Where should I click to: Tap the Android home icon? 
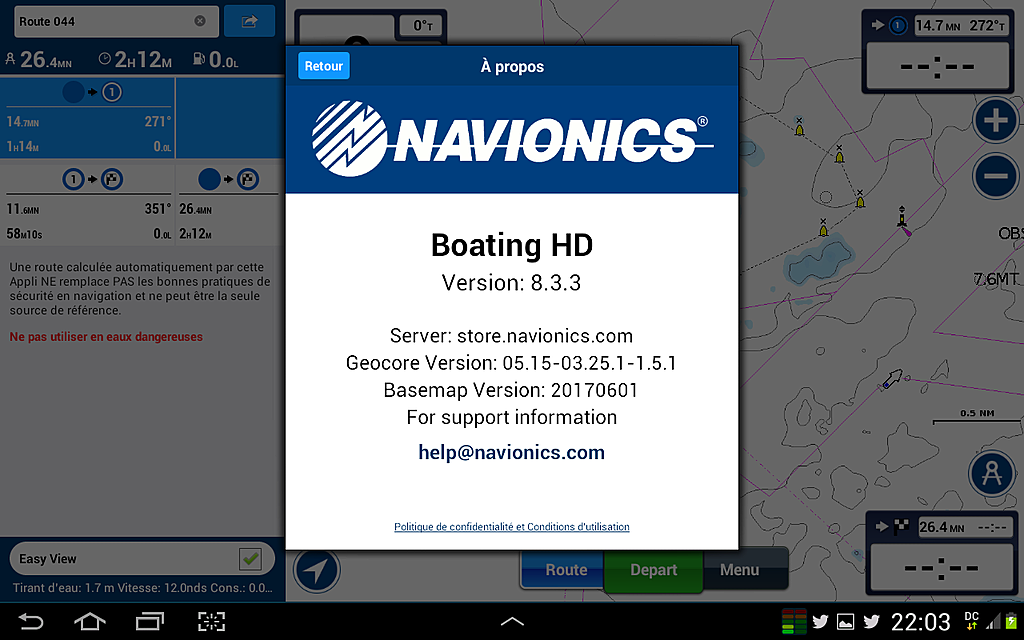coord(89,621)
